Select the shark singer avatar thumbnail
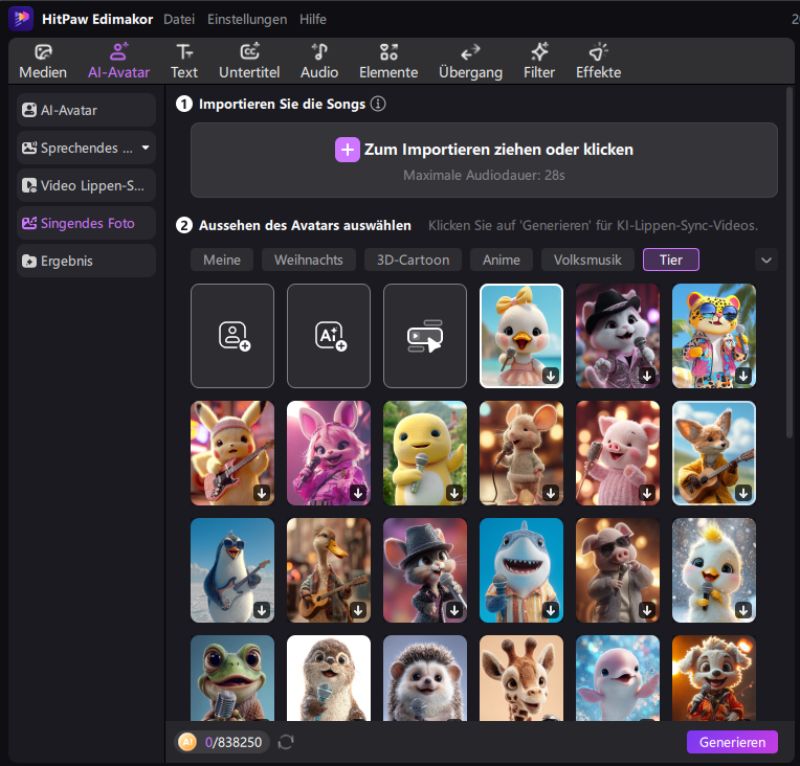Screen dimensions: 800x766 [521, 570]
